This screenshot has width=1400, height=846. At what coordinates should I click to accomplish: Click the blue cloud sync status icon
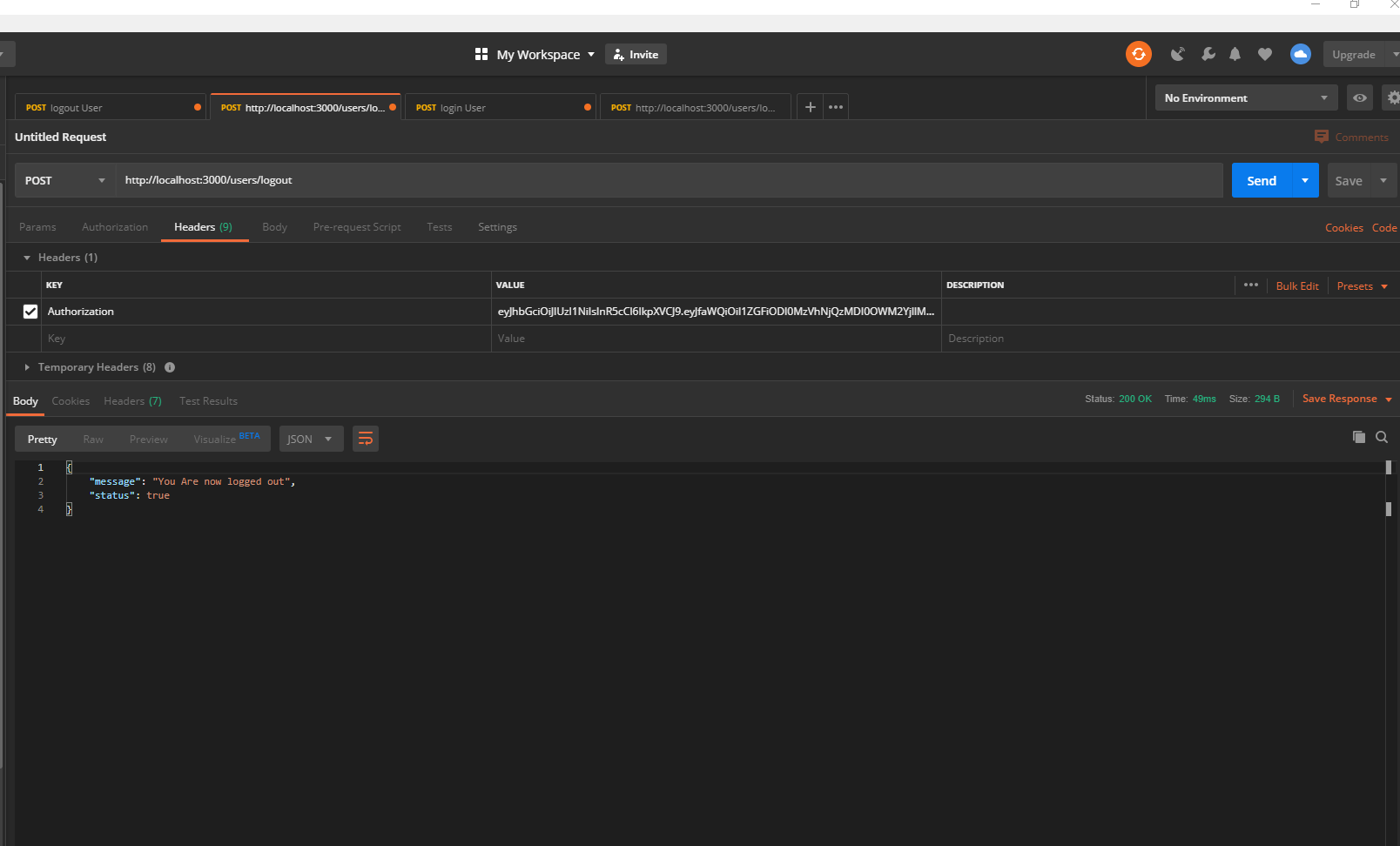coord(1300,54)
